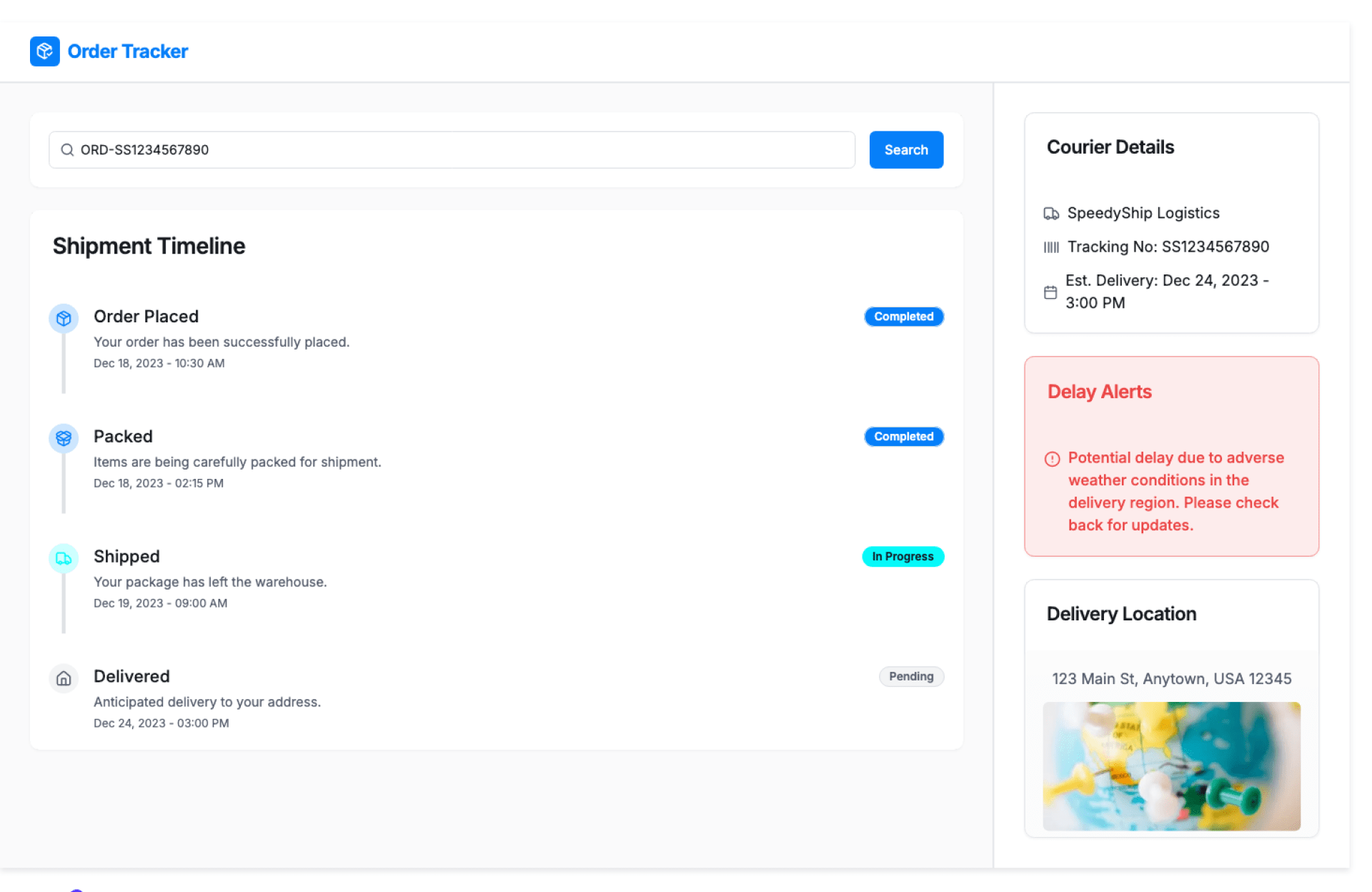
Task: Click the address 123 Main St, Anytown
Action: click(x=1171, y=679)
